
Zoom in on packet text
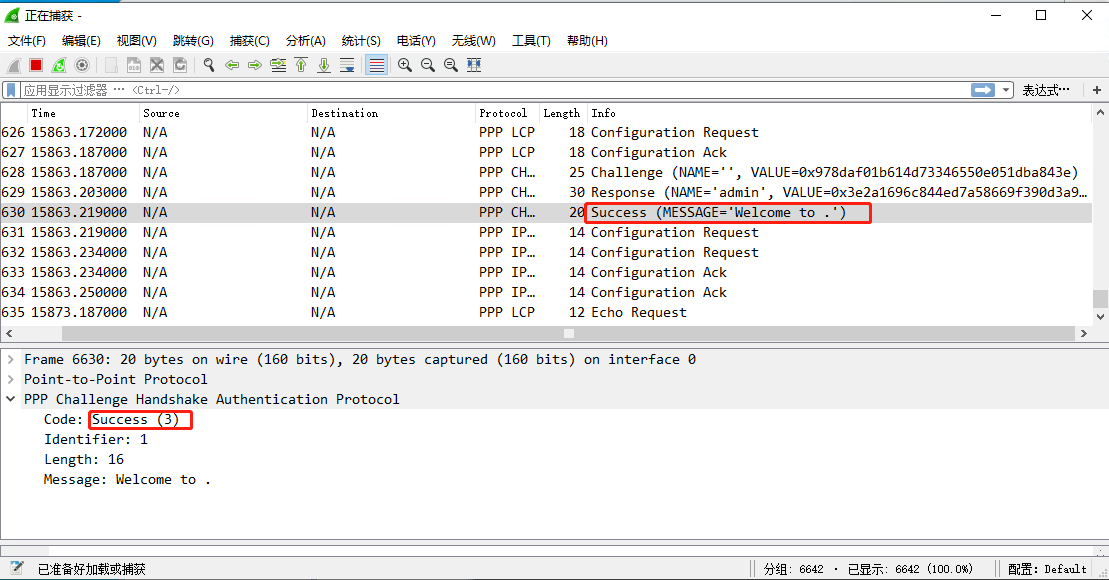click(405, 65)
